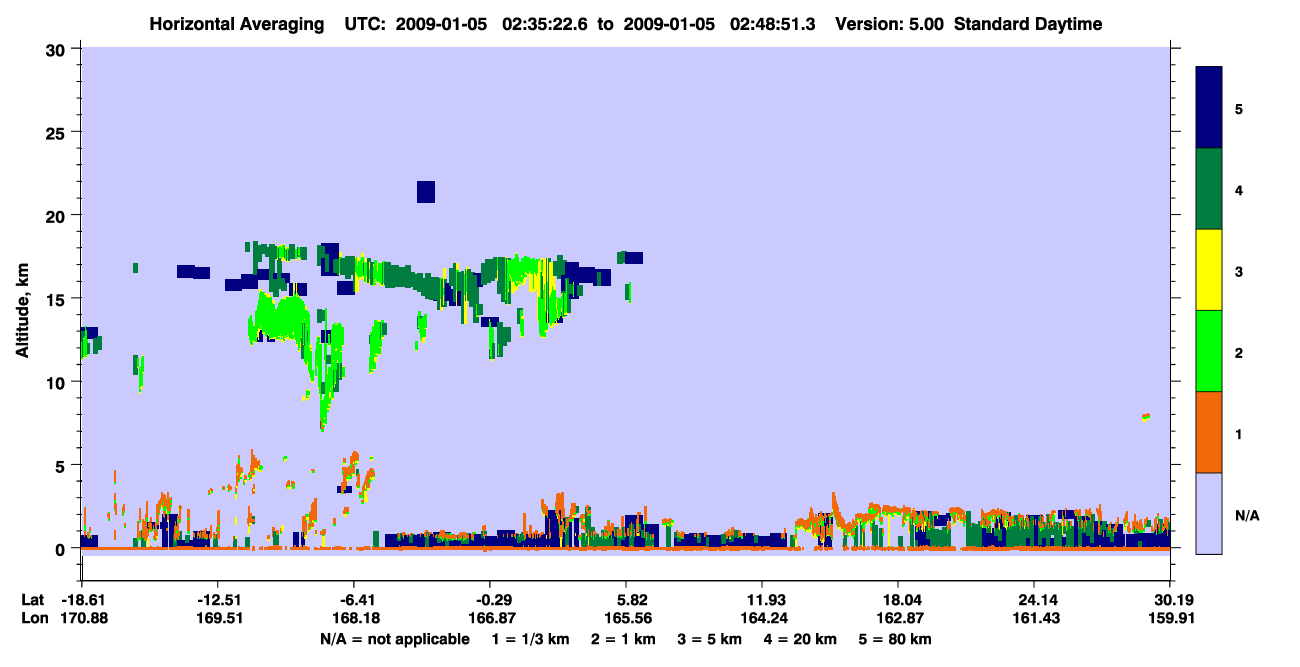
Task: Click the y-axis tick label 15
Action: (x=58, y=299)
